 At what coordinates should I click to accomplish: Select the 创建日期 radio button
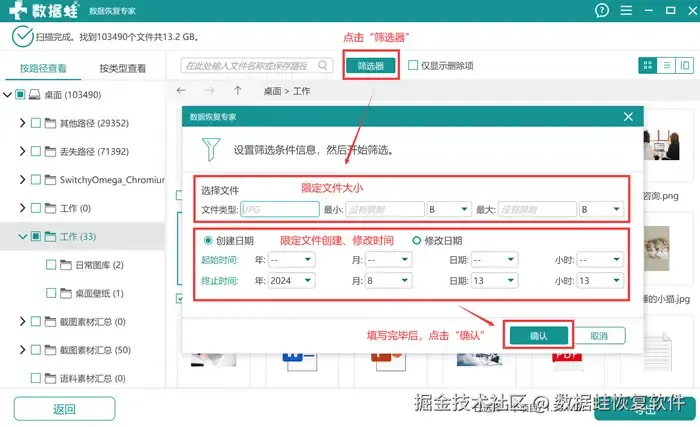click(208, 240)
